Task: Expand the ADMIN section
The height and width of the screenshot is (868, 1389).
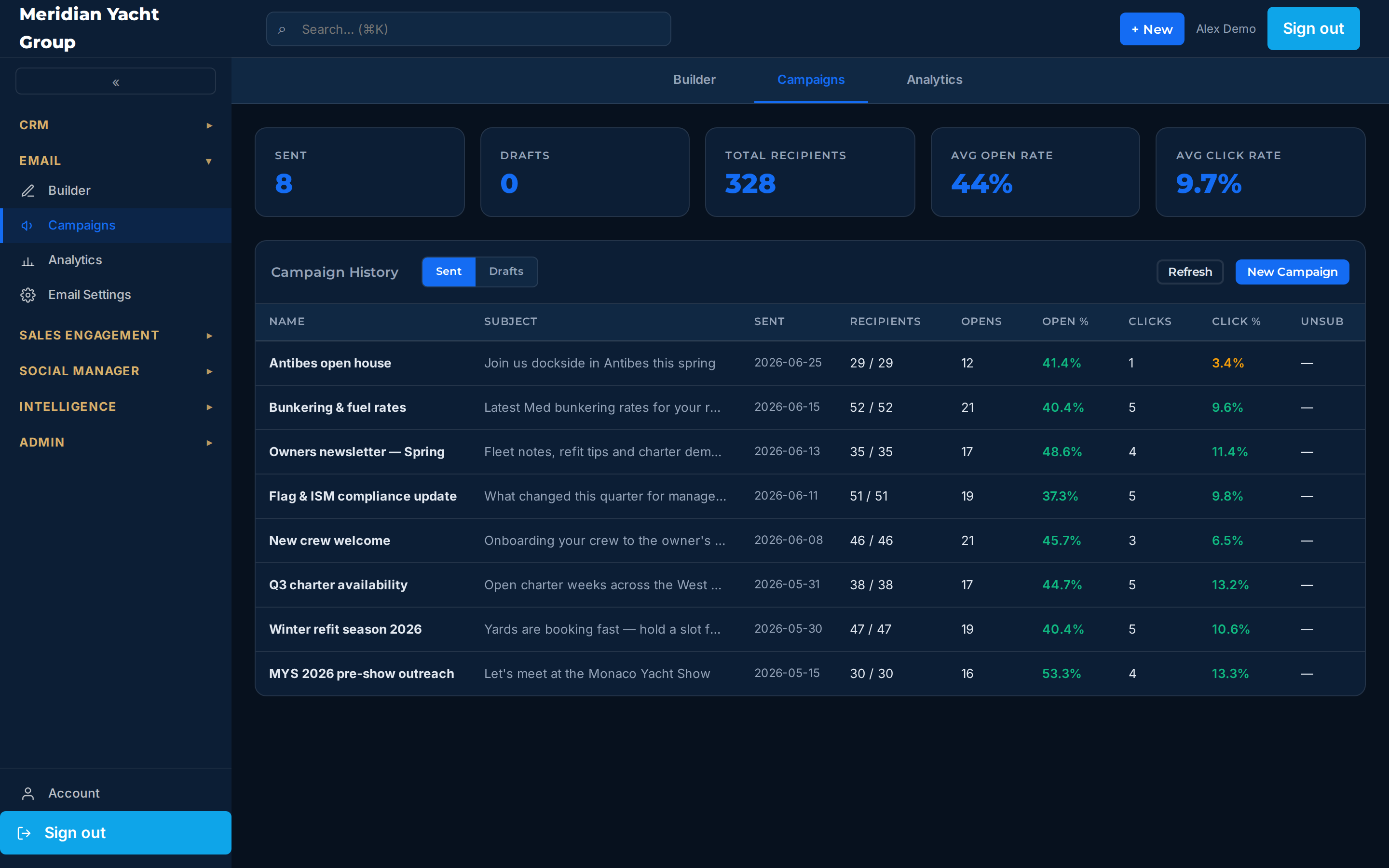Action: [116, 442]
